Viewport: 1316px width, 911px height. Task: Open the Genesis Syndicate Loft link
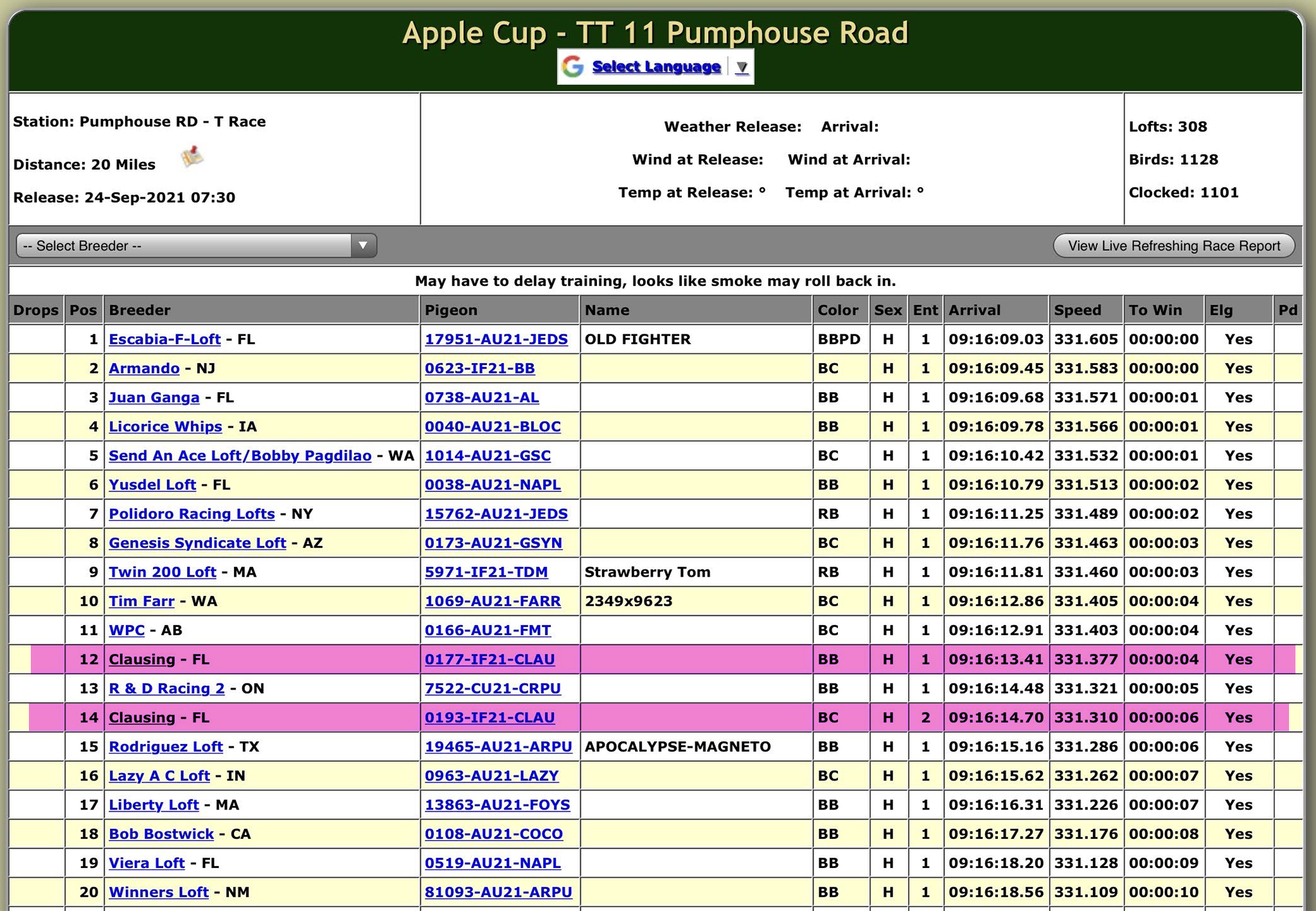pyautogui.click(x=197, y=543)
